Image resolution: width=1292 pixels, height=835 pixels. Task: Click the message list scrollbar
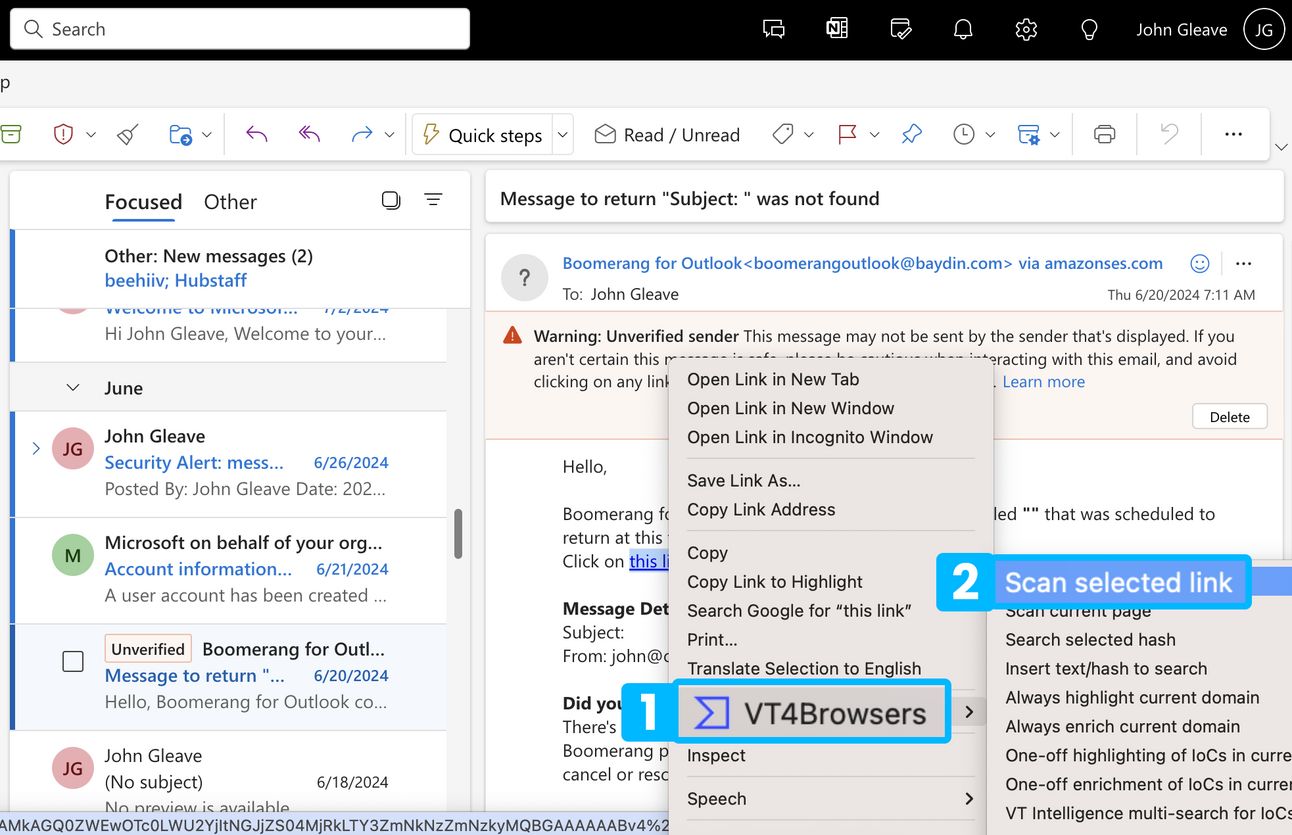pos(458,534)
